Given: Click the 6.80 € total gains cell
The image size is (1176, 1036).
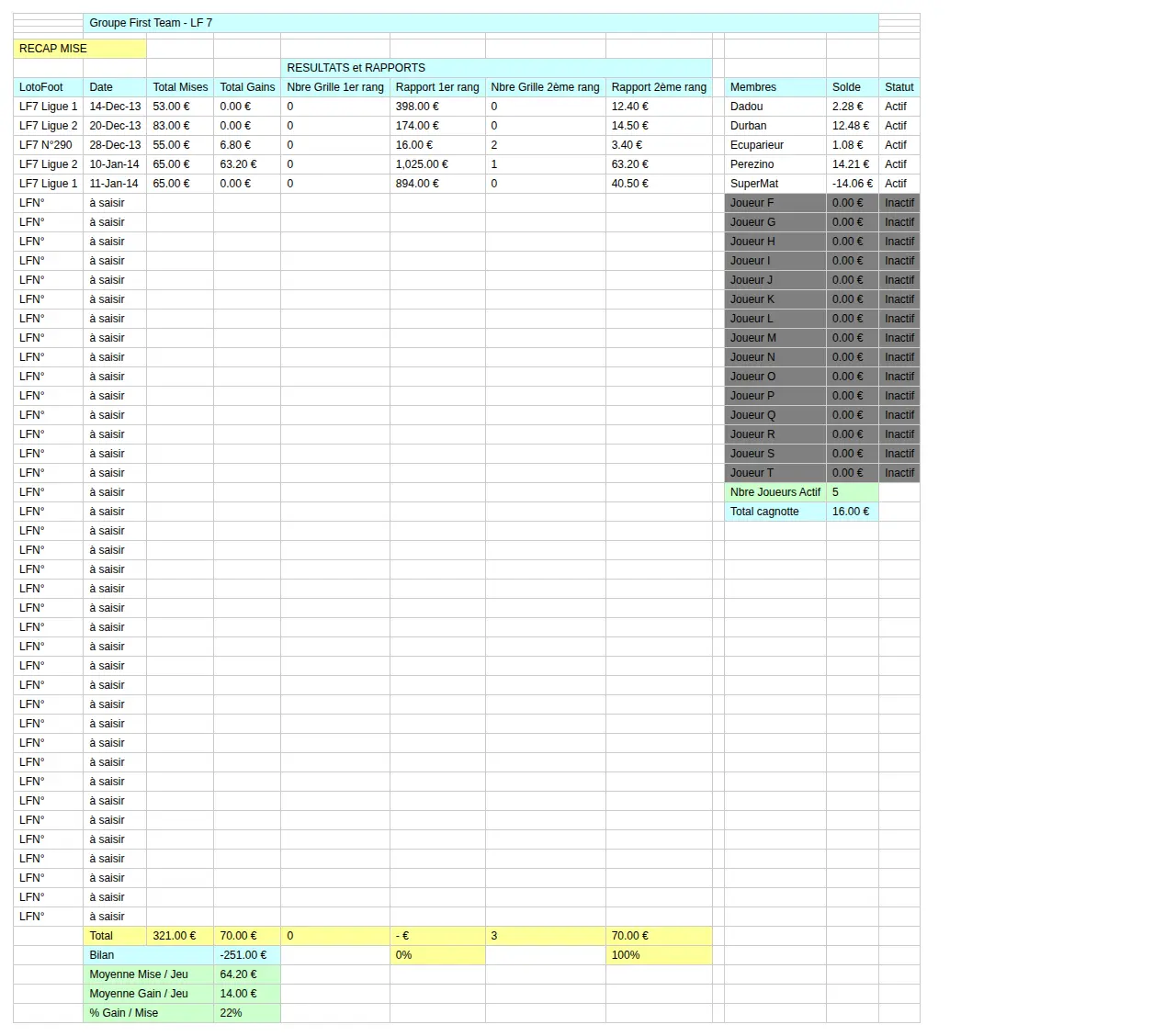Looking at the screenshot, I should pos(247,145).
